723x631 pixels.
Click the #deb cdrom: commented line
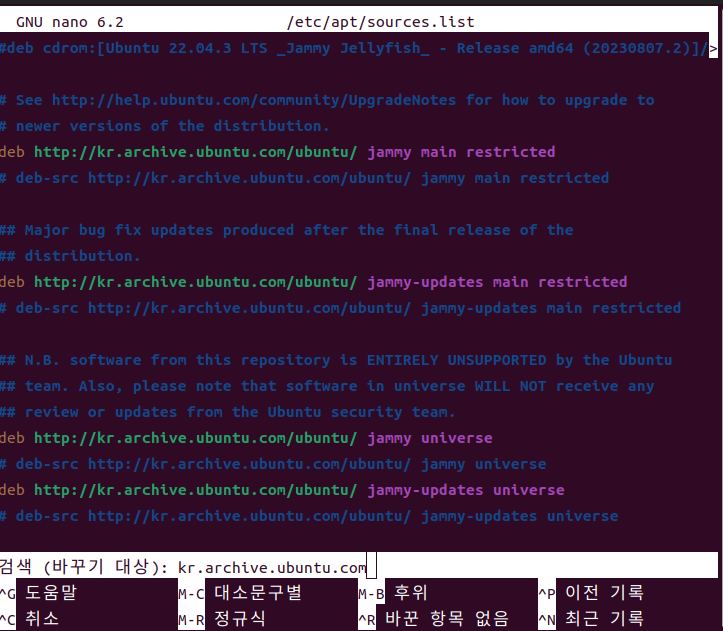point(354,48)
